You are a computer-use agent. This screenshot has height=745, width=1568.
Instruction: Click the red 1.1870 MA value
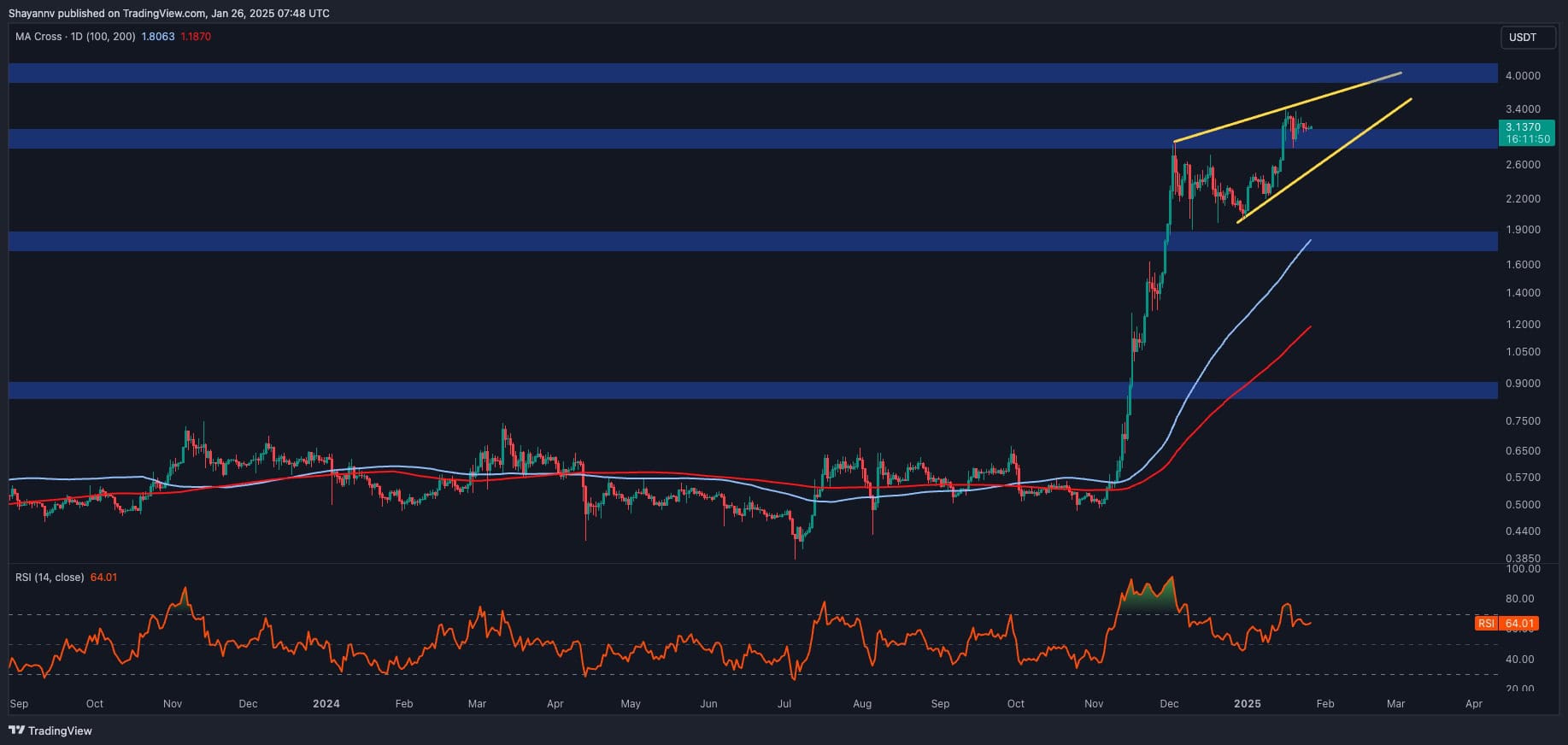pos(196,37)
